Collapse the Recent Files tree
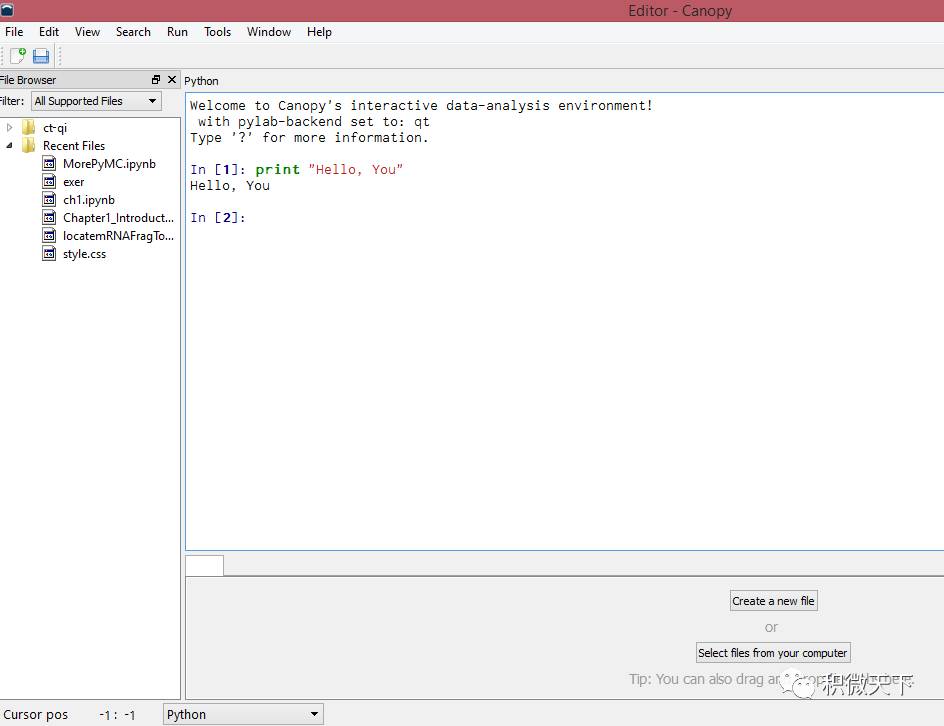This screenshot has width=944, height=726. [x=9, y=146]
